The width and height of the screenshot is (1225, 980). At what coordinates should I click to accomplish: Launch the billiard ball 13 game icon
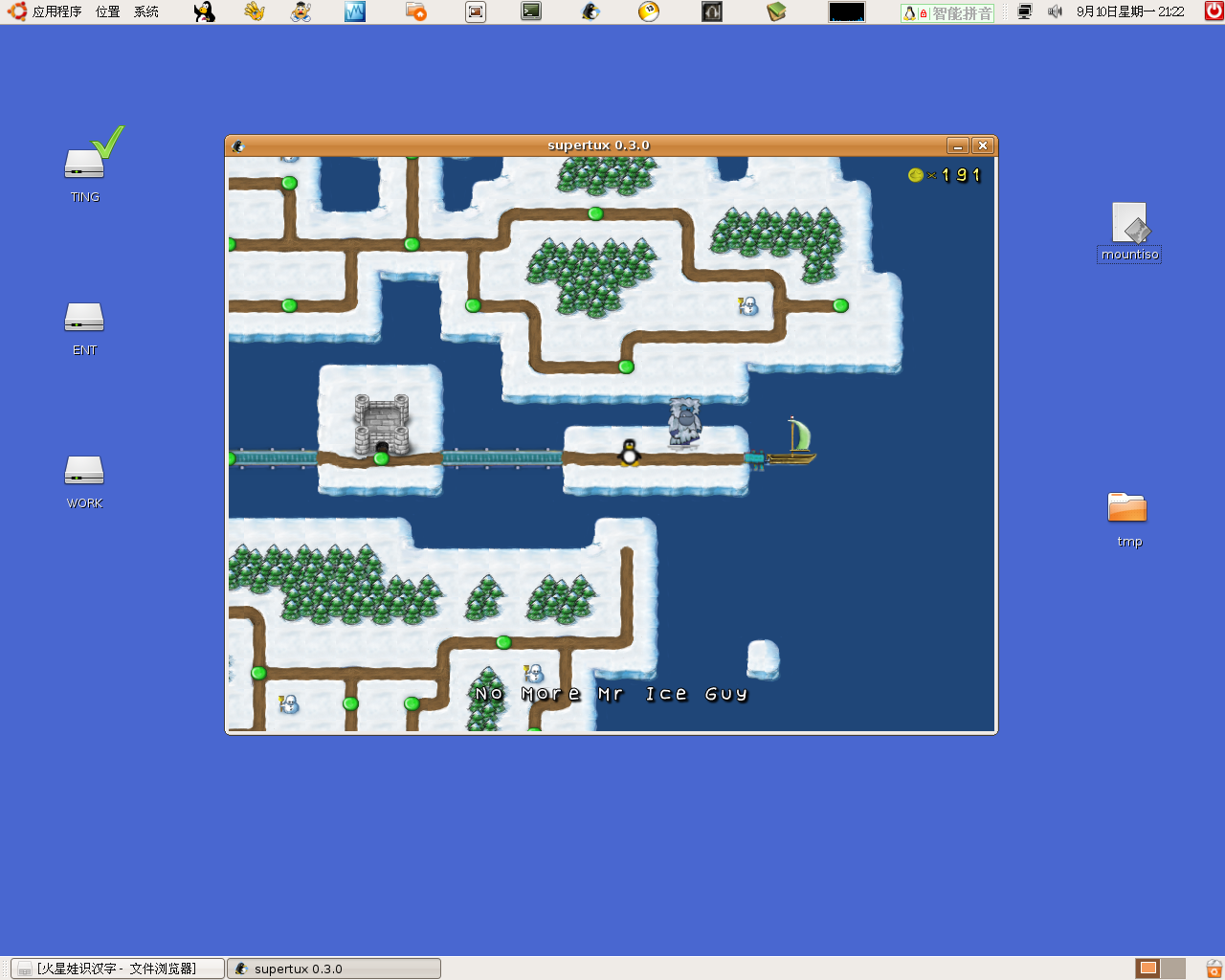click(649, 11)
